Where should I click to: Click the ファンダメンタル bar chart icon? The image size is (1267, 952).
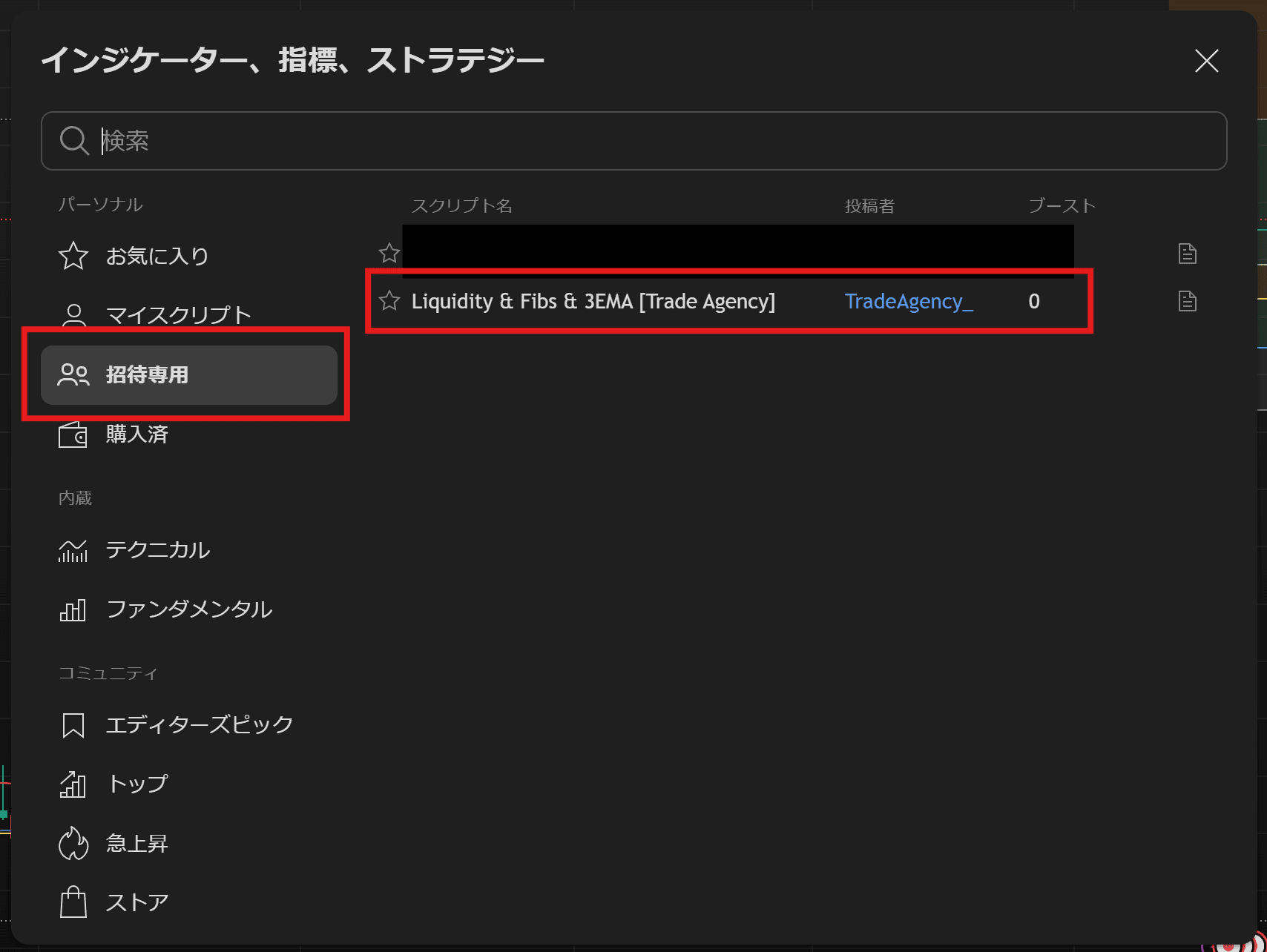tap(73, 609)
